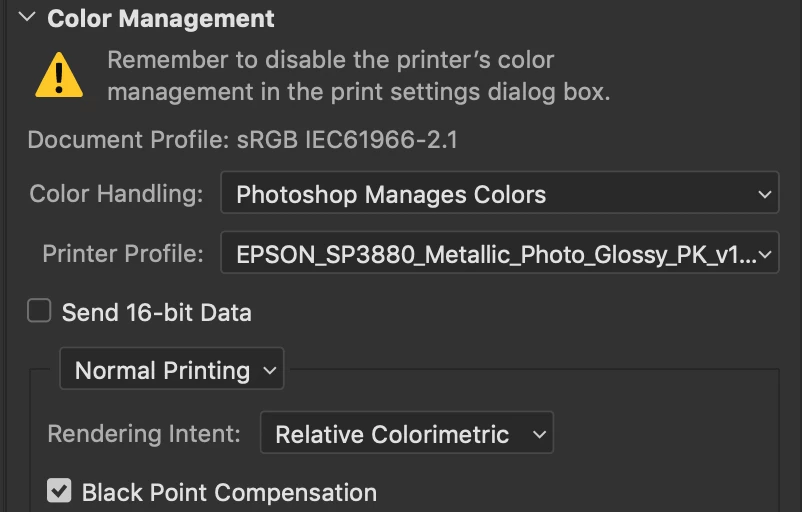Click the Printer Profile label
This screenshot has height=512, width=802.
[123, 254]
